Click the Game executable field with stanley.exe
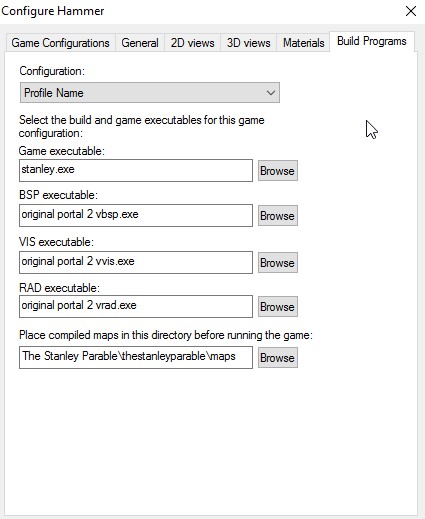Image resolution: width=425 pixels, height=519 pixels. [x=136, y=170]
